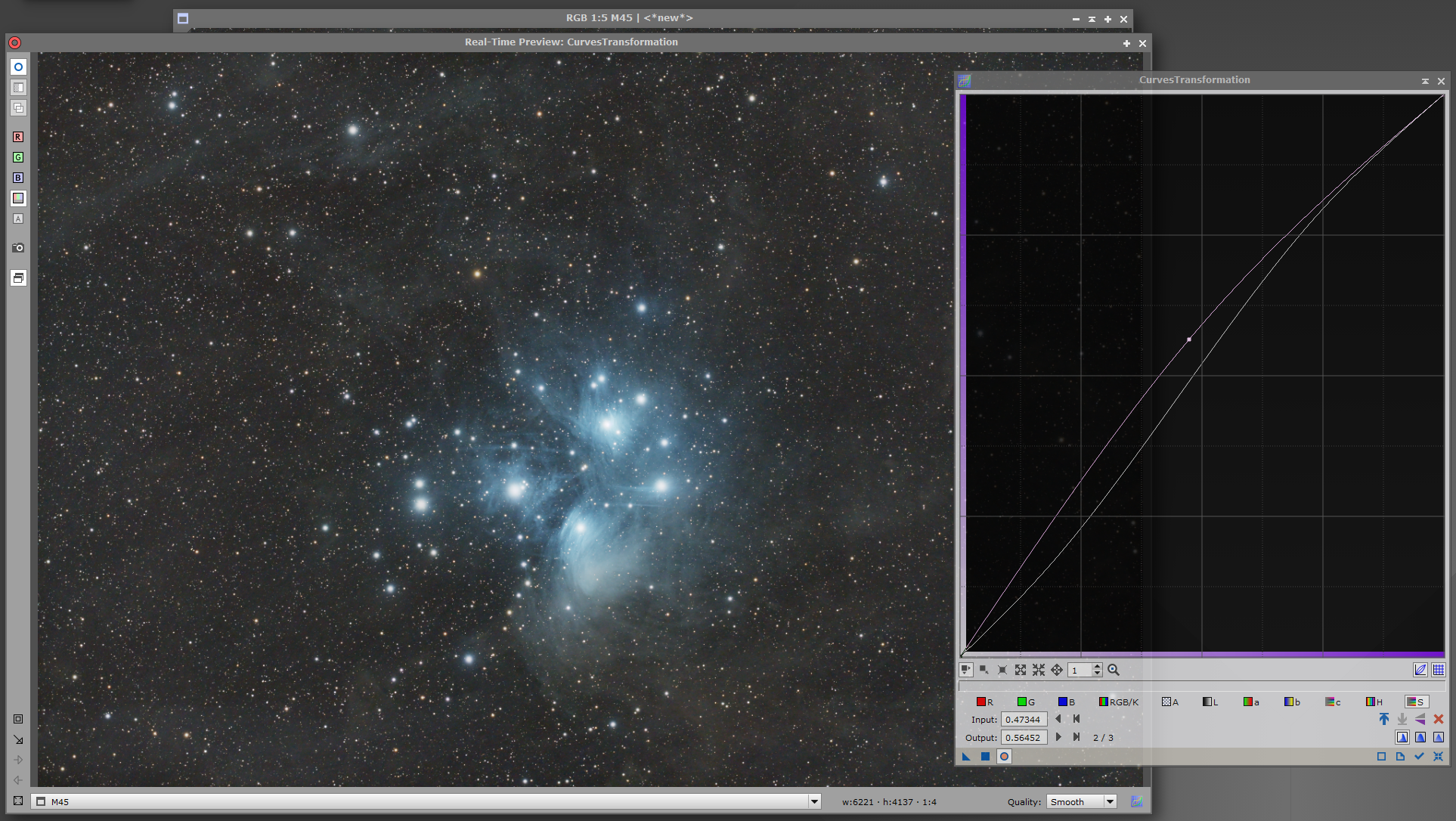Viewport: 1456px width, 821px height.
Task: Click the Input value field
Action: point(1024,720)
